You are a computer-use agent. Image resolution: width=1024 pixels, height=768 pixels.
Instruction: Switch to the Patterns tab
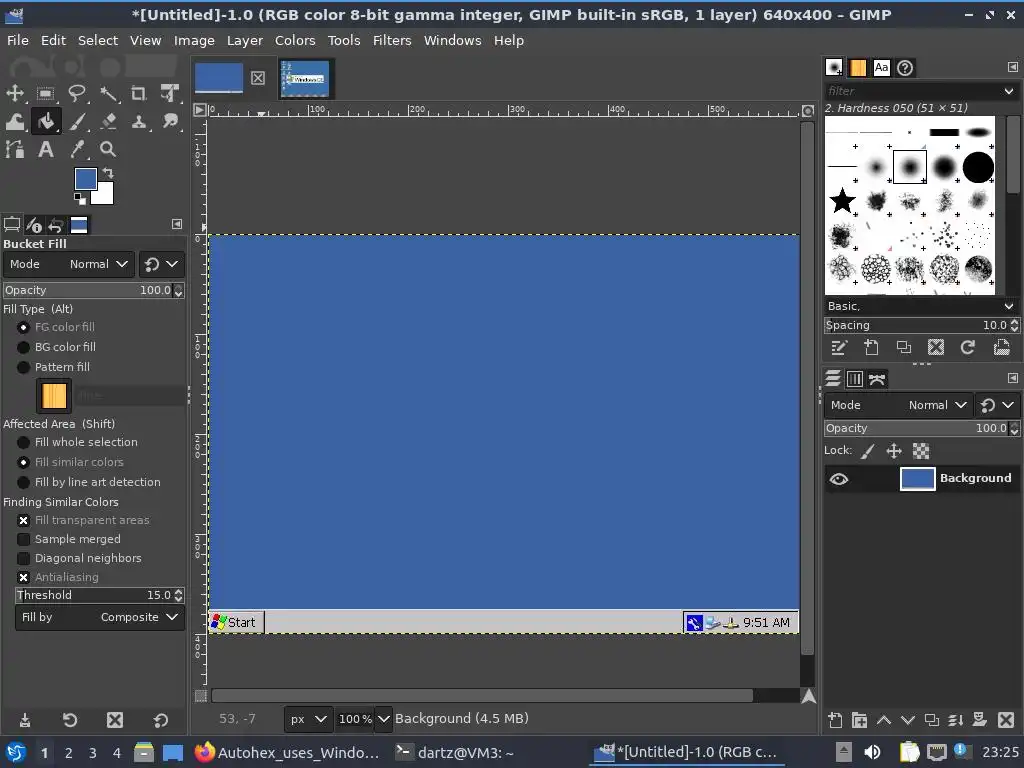pos(857,67)
